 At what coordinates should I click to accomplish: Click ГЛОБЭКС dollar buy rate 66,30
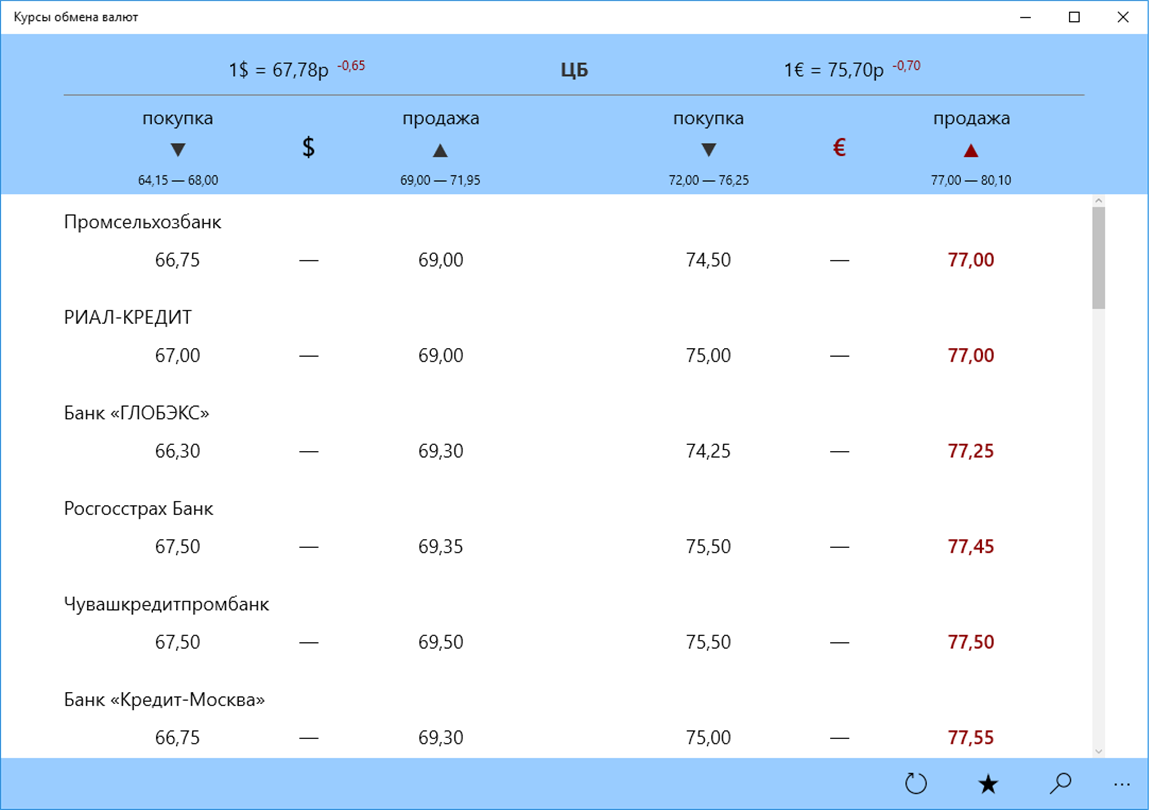[177, 451]
